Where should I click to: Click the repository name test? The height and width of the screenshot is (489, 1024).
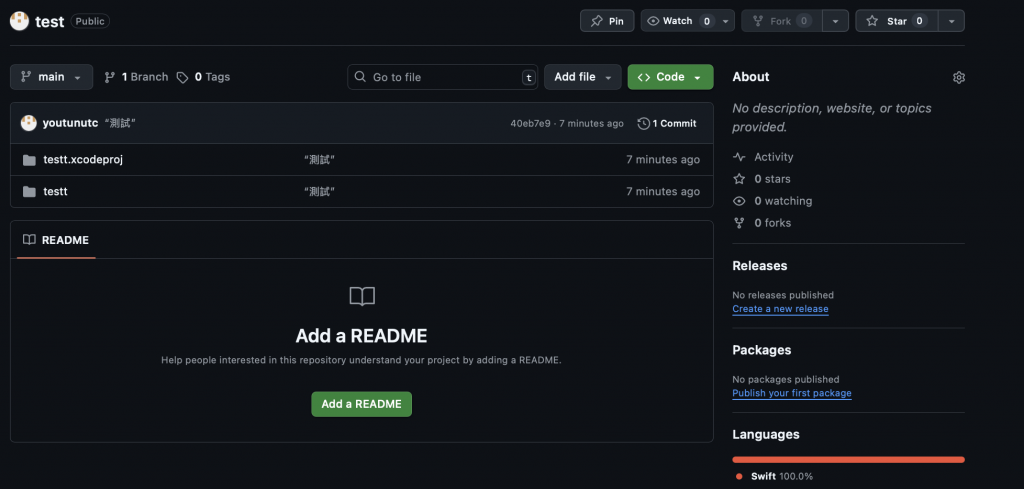(x=50, y=22)
